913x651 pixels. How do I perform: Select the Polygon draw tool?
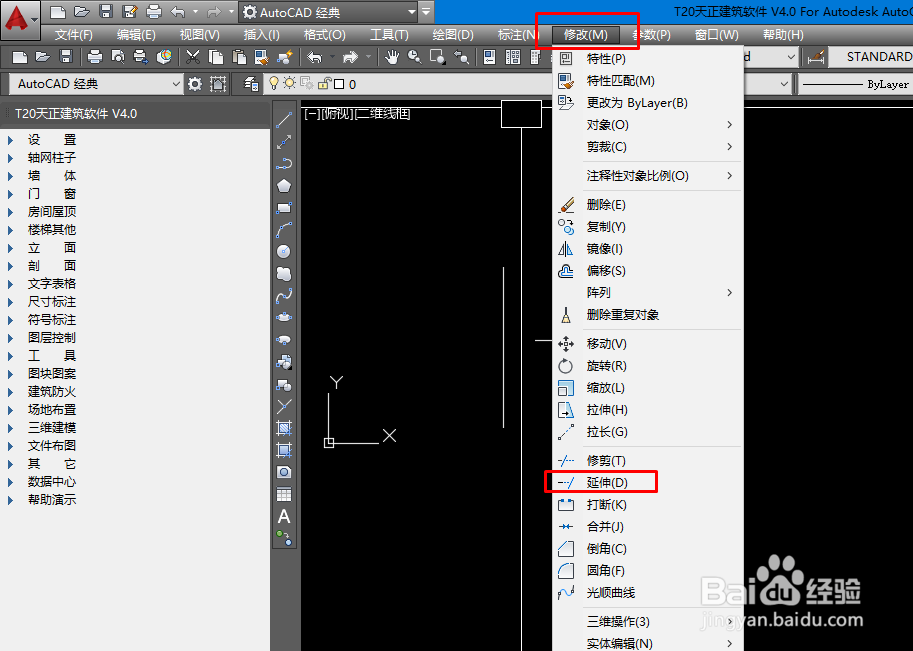pyautogui.click(x=284, y=186)
